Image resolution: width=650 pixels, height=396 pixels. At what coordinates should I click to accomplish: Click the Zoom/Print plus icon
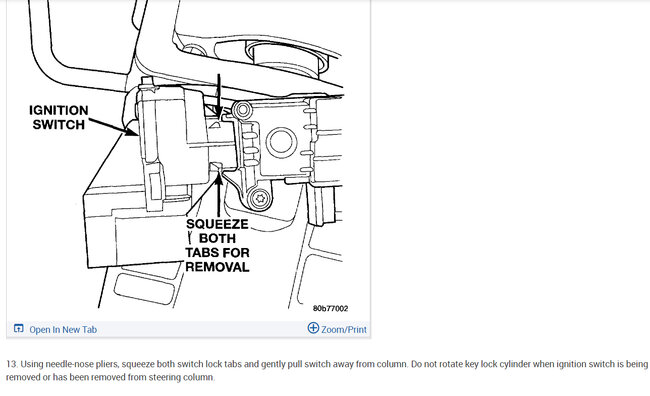(x=313, y=328)
